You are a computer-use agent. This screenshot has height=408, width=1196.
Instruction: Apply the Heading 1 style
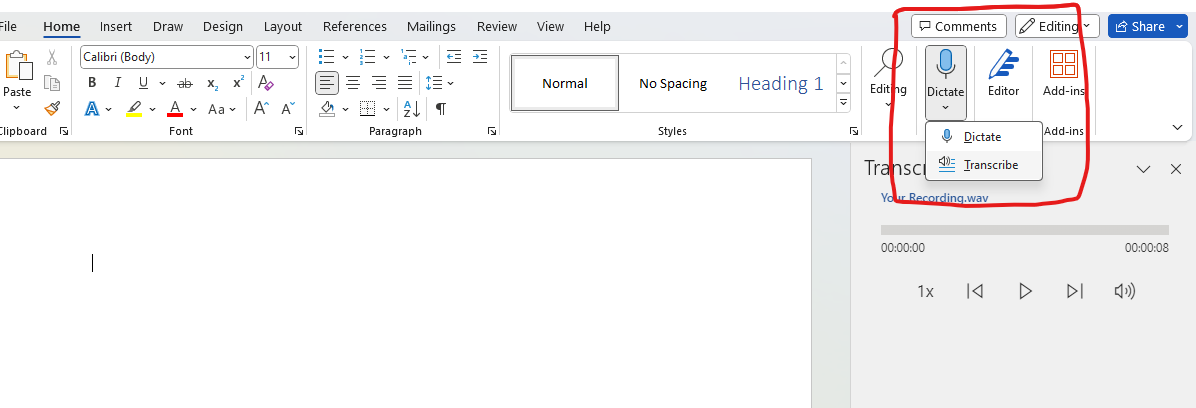780,83
